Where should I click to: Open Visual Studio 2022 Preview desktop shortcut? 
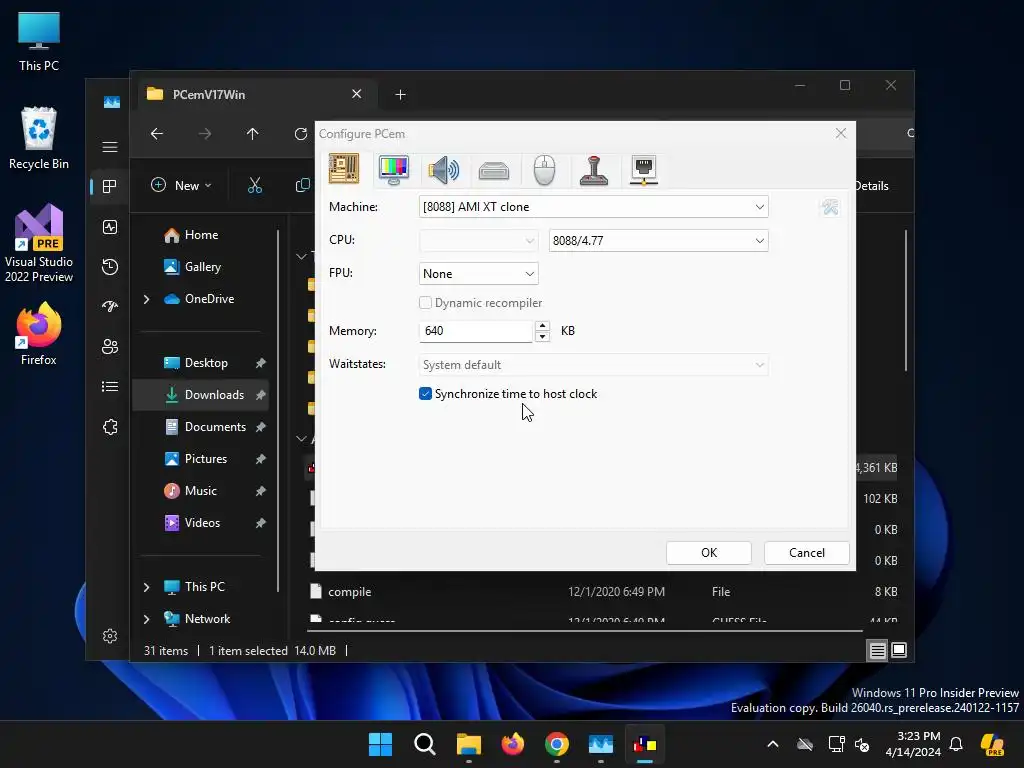39,243
